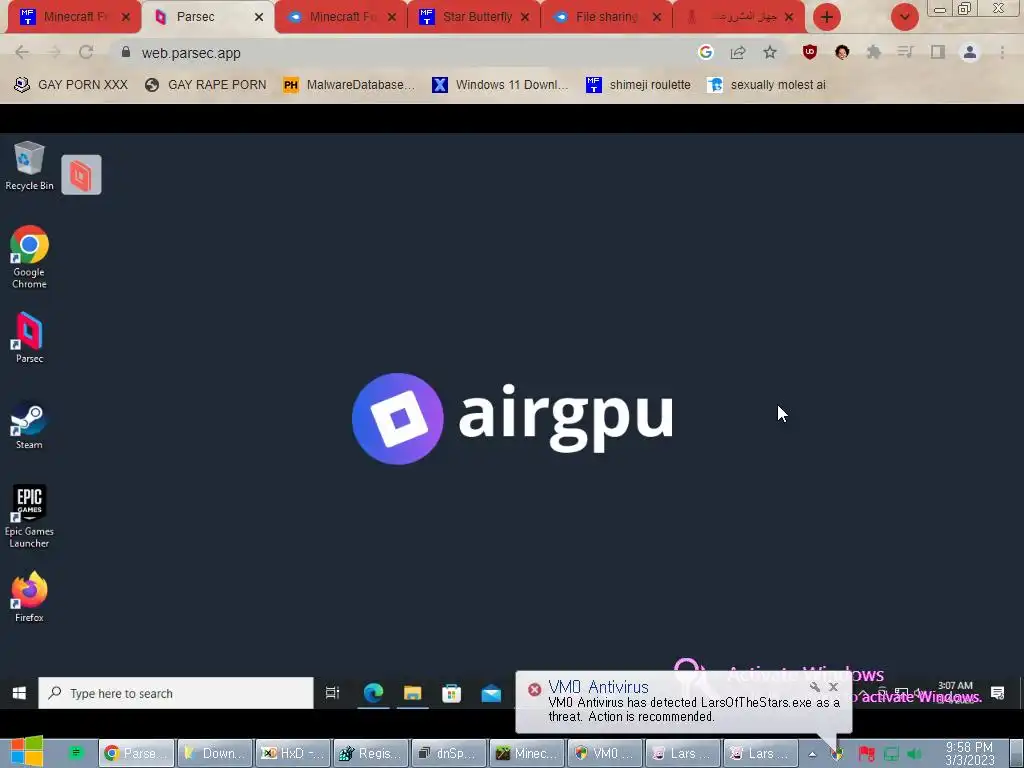The width and height of the screenshot is (1024, 768).
Task: Switch to HxD taskbar button
Action: click(x=293, y=753)
